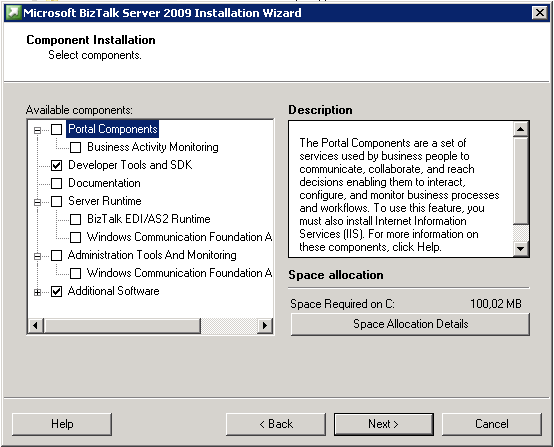
Task: Expand the Additional Software tree node
Action: (x=37, y=292)
